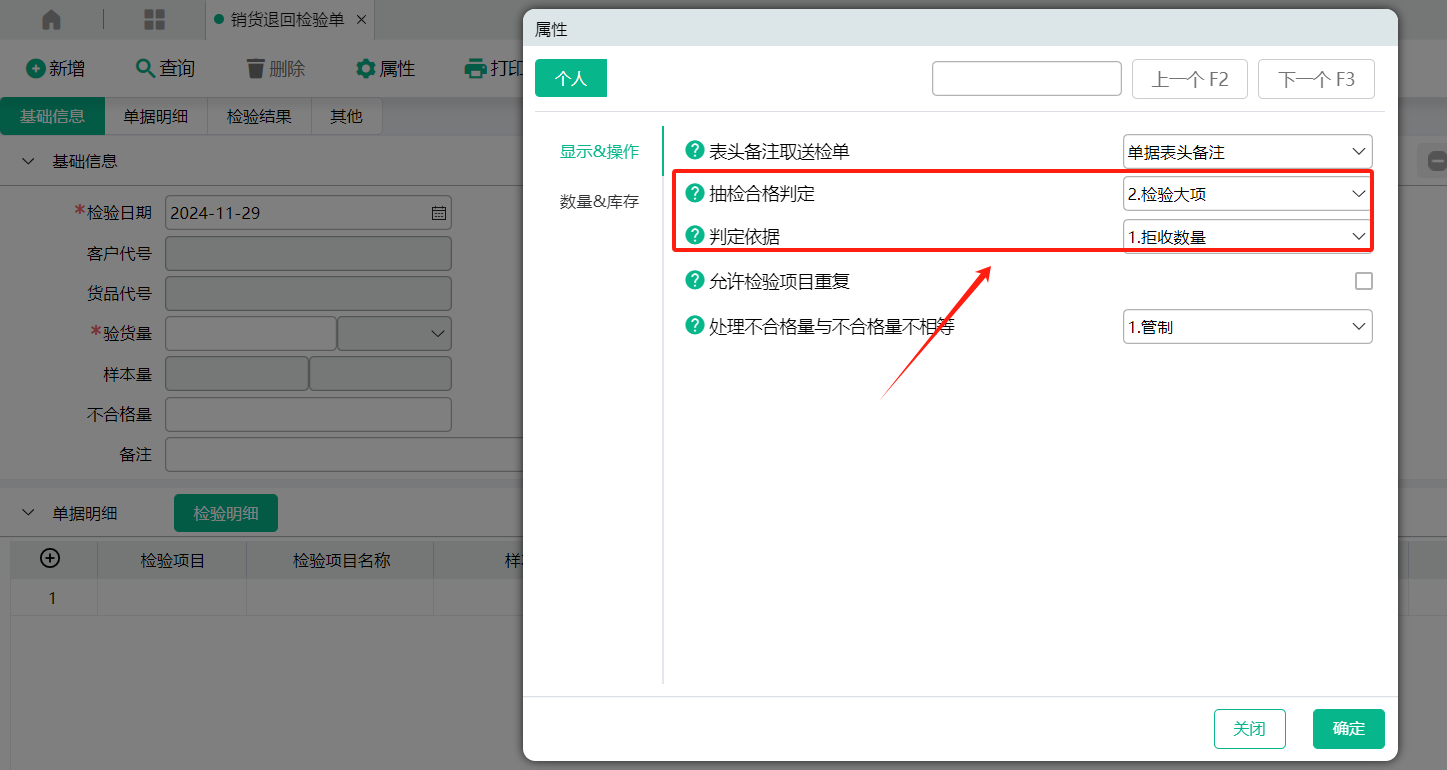Viewport: 1447px width, 770px height.
Task: Click 下一个 F3 button
Action: click(x=1315, y=79)
